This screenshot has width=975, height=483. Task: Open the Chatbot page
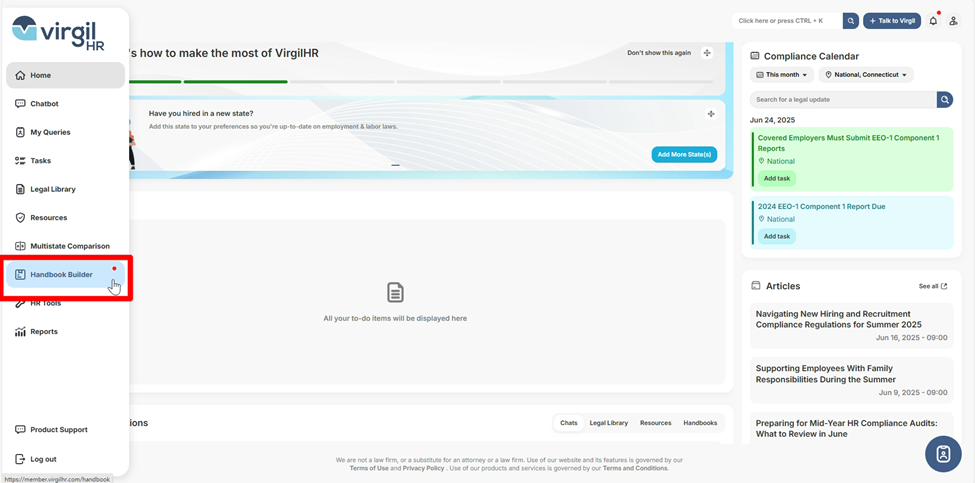coord(65,104)
